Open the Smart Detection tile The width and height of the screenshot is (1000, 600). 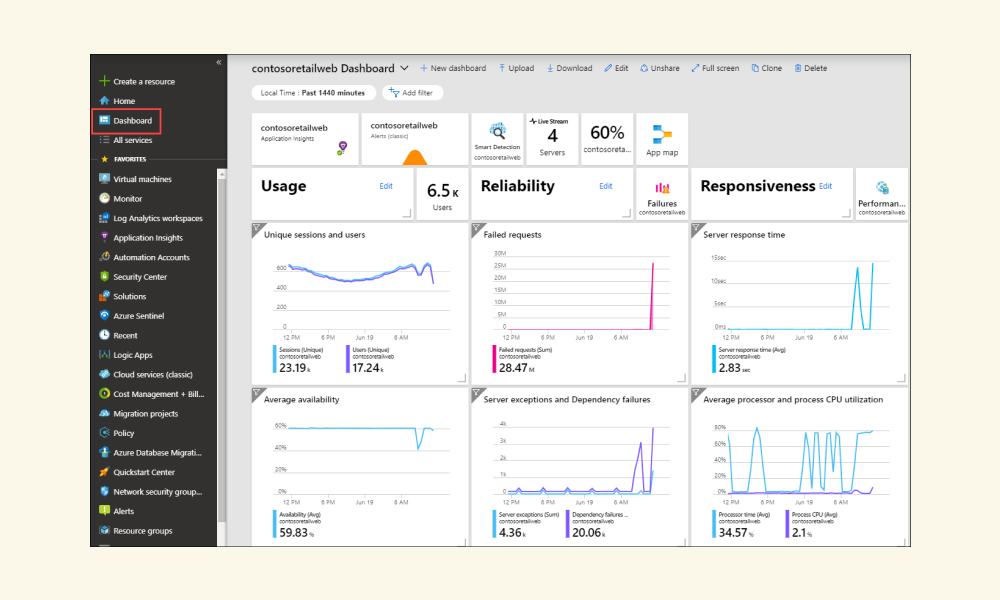click(497, 139)
